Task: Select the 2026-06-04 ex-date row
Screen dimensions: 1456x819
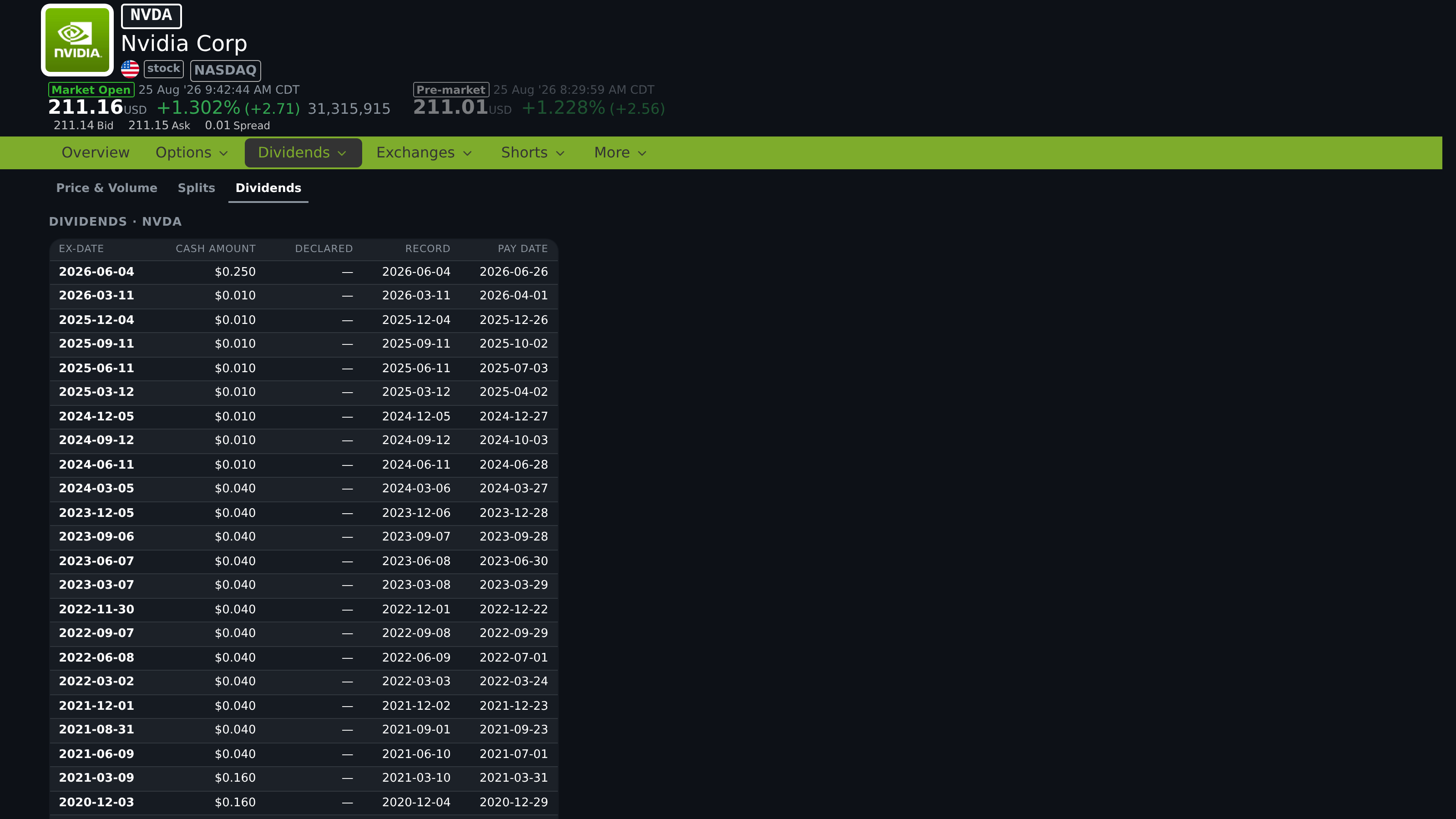Action: click(x=303, y=272)
